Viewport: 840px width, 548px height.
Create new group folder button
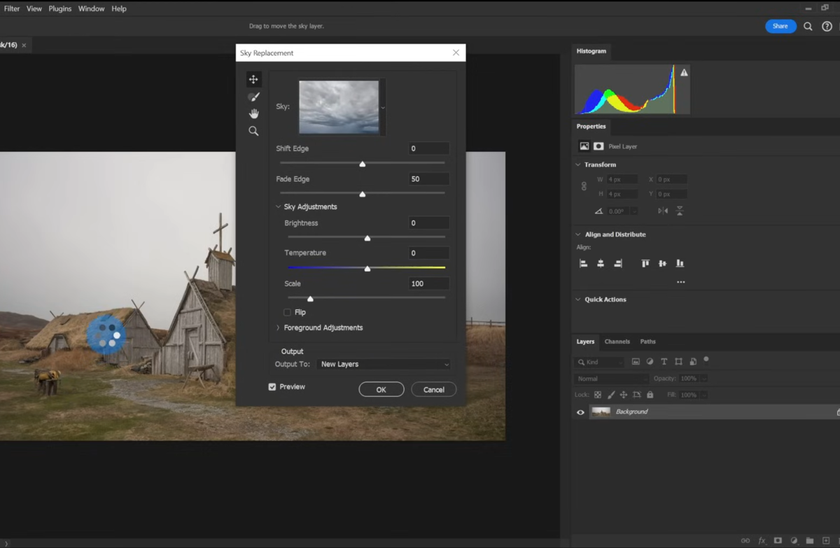(x=810, y=541)
